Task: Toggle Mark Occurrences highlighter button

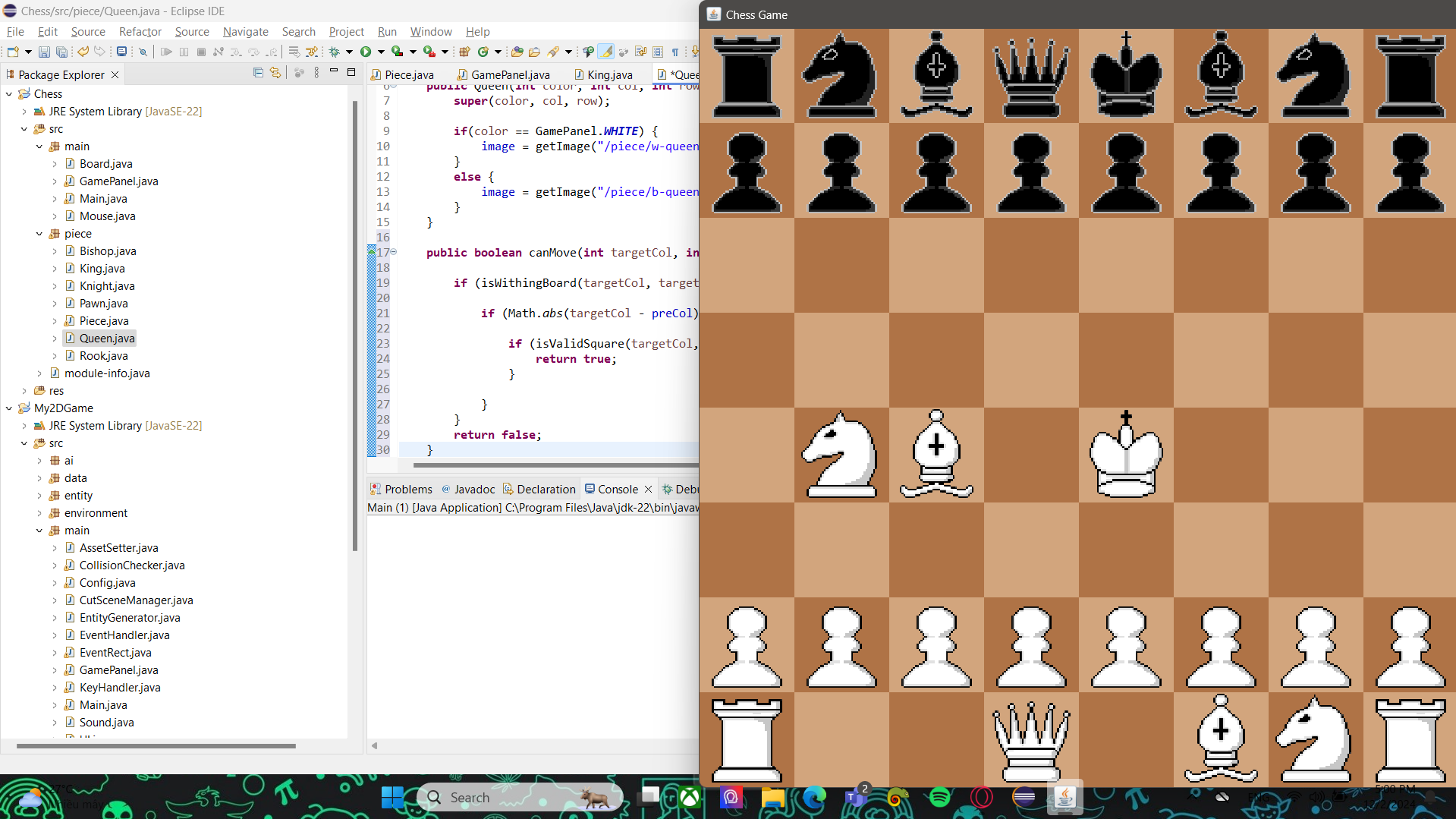Action: tap(606, 52)
